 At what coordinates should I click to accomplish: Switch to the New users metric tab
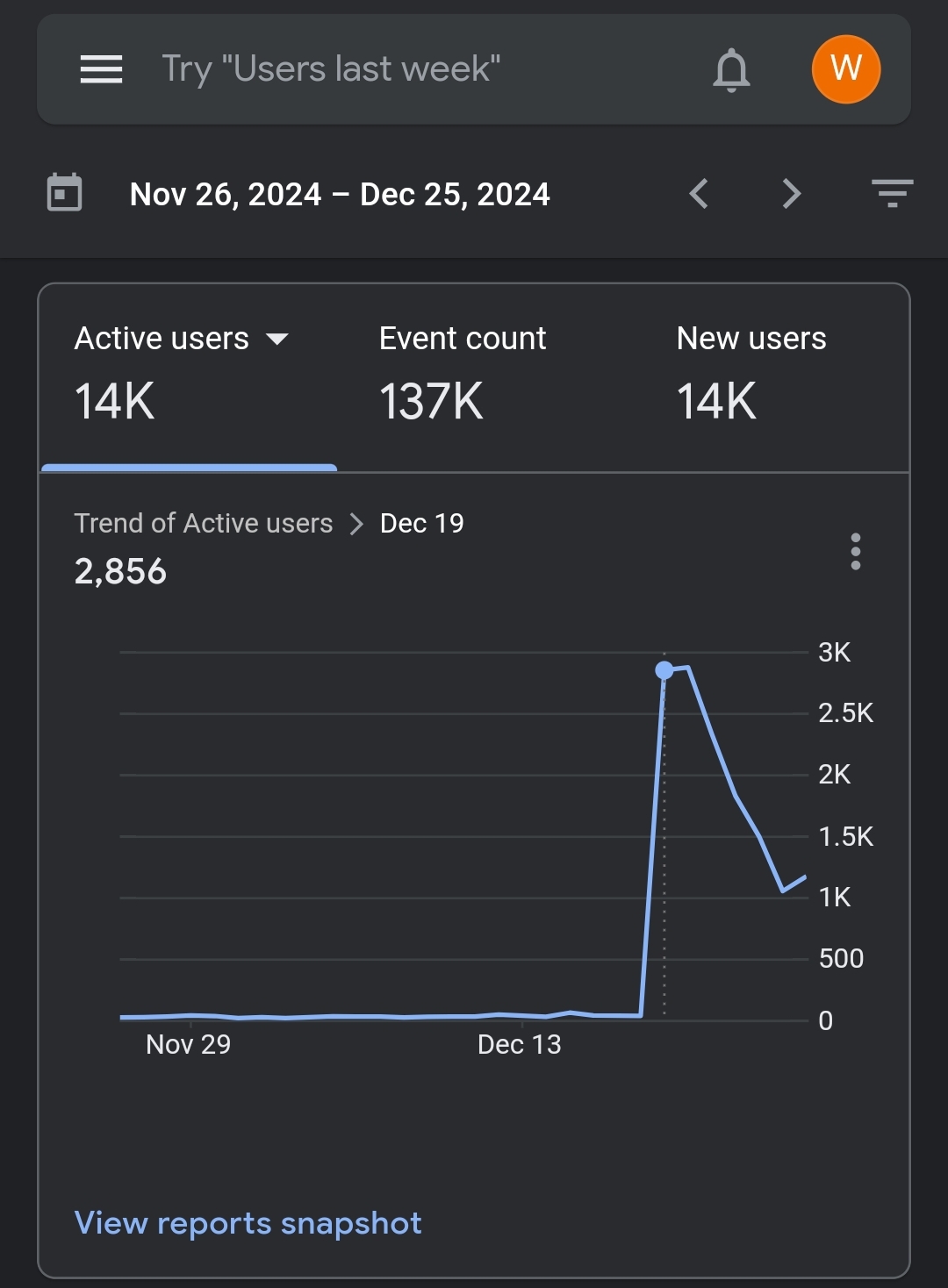[751, 373]
